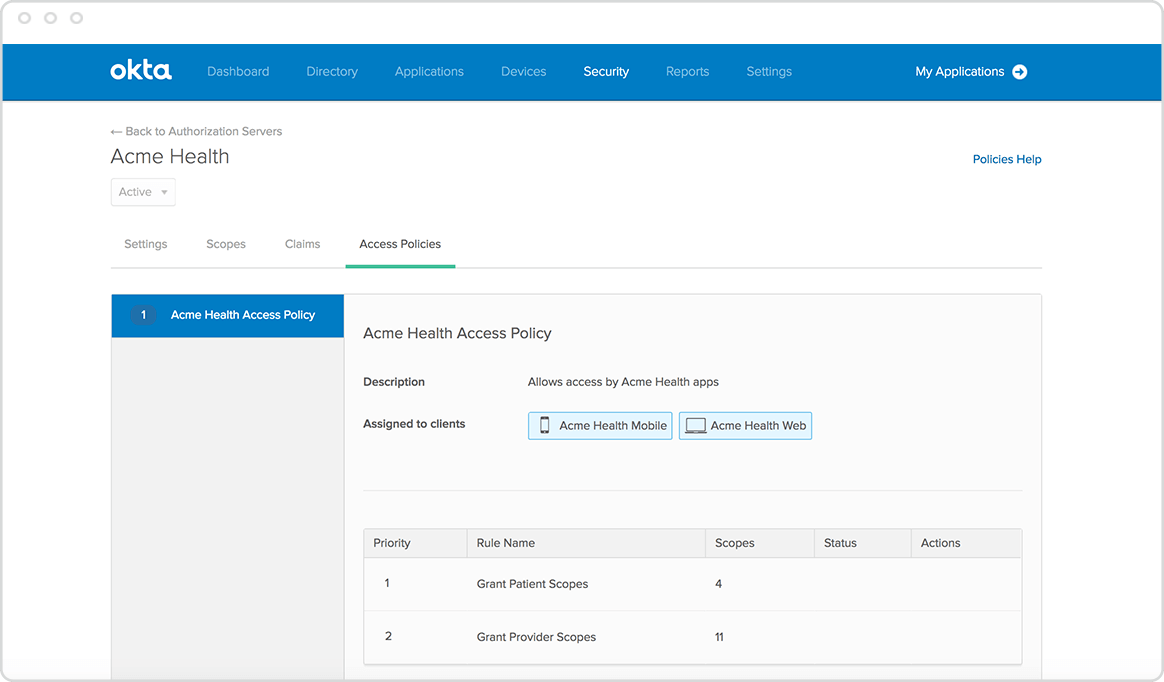Screen dimensions: 1164x682
Task: Open the Policies Help link
Action: point(1007,159)
